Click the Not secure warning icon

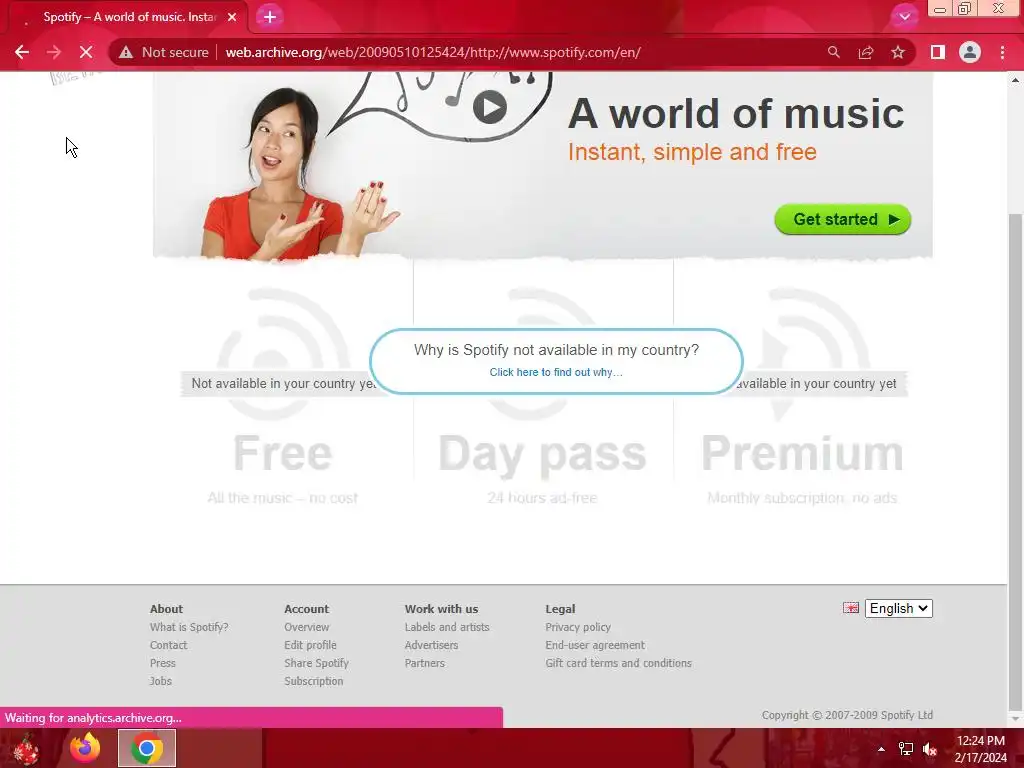126,52
